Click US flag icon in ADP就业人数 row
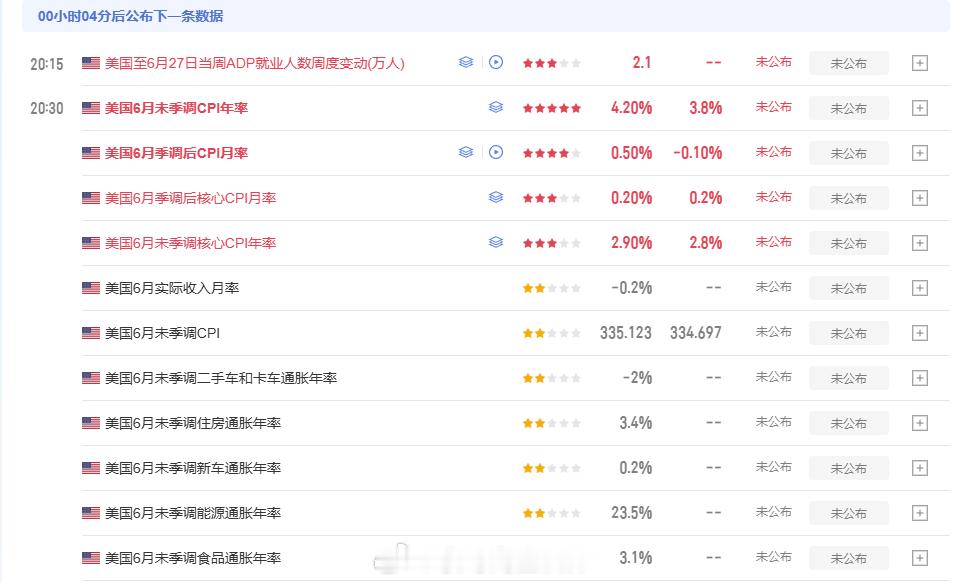This screenshot has width=970, height=583. (x=91, y=63)
